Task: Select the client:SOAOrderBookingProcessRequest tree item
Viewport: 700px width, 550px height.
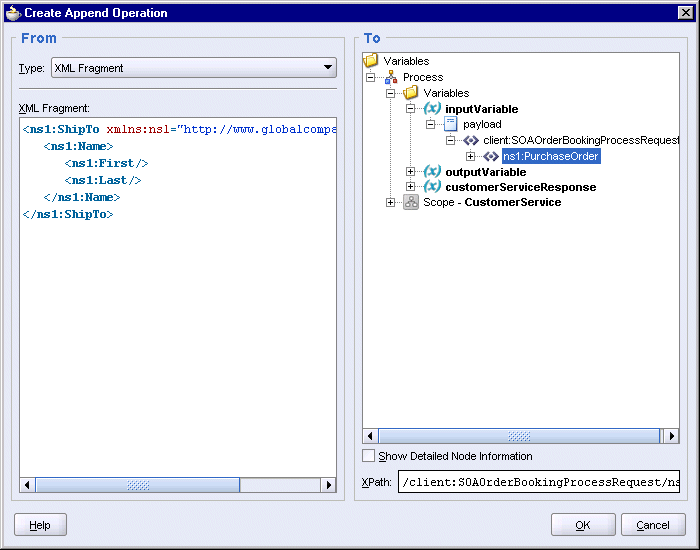Action: pos(581,140)
